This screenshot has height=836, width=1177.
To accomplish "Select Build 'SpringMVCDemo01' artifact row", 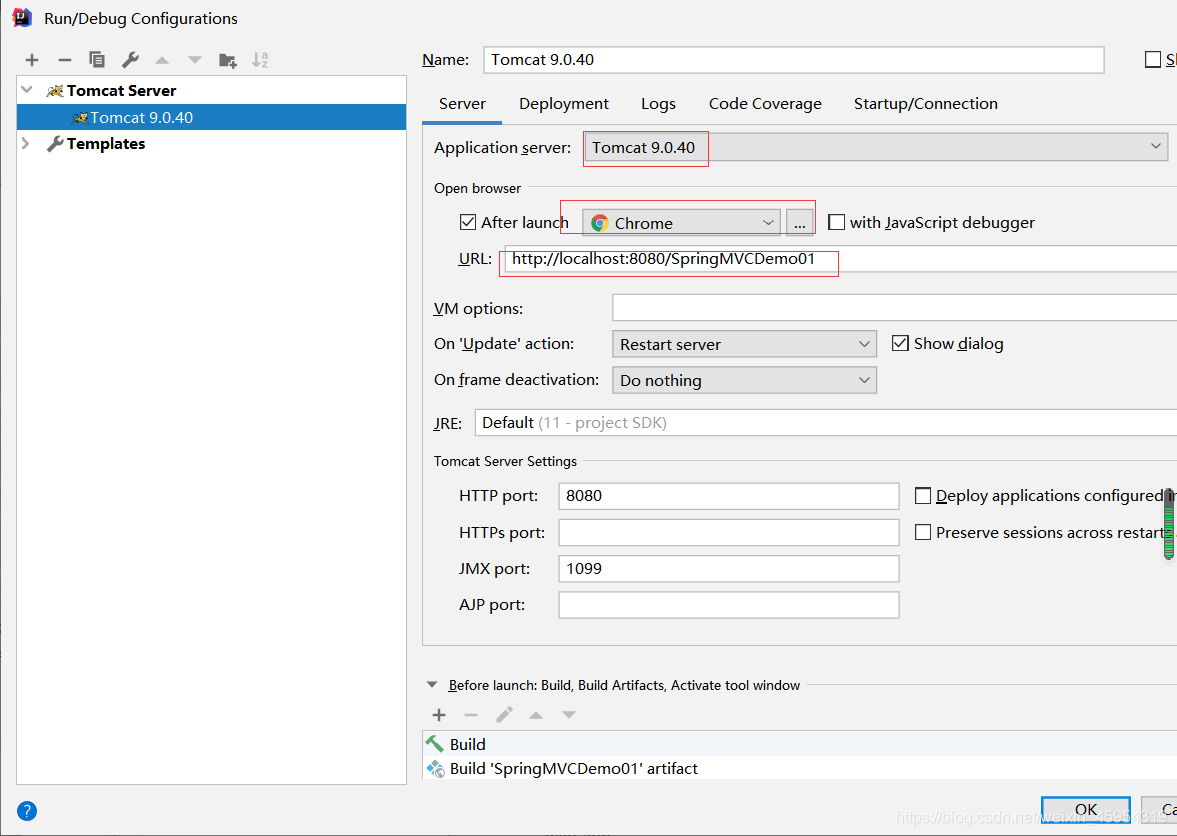I will (799, 768).
